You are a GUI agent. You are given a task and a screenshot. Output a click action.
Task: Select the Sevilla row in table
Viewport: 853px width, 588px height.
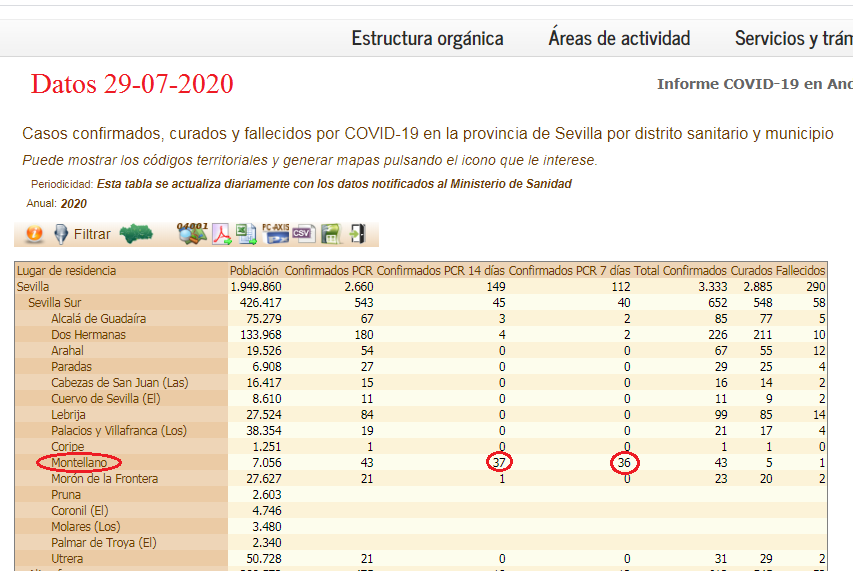point(35,287)
